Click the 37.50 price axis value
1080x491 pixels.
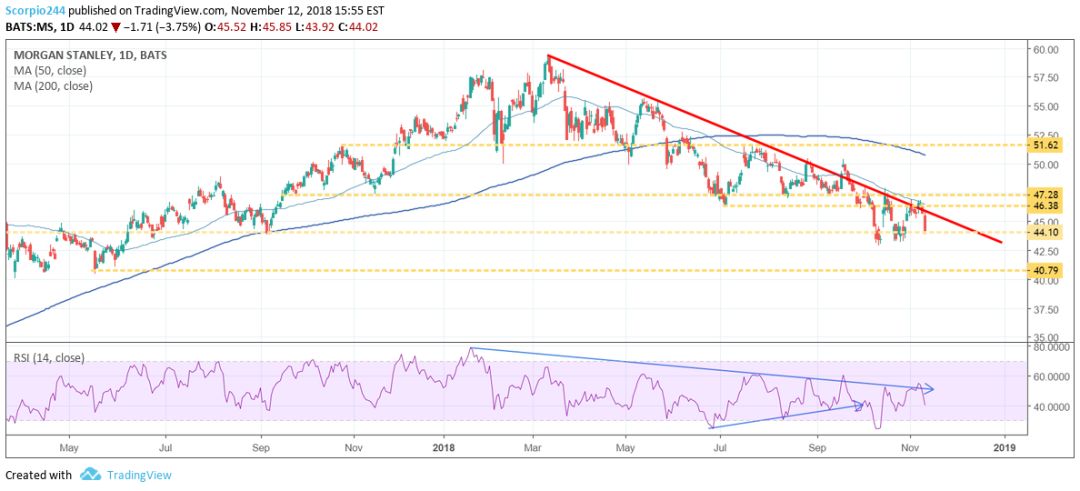point(1048,309)
